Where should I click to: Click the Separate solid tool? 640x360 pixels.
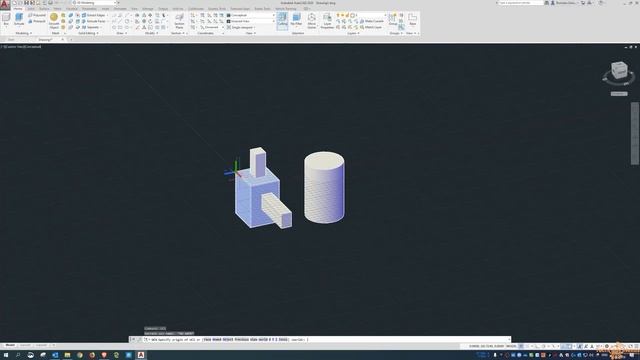[x=90, y=27]
